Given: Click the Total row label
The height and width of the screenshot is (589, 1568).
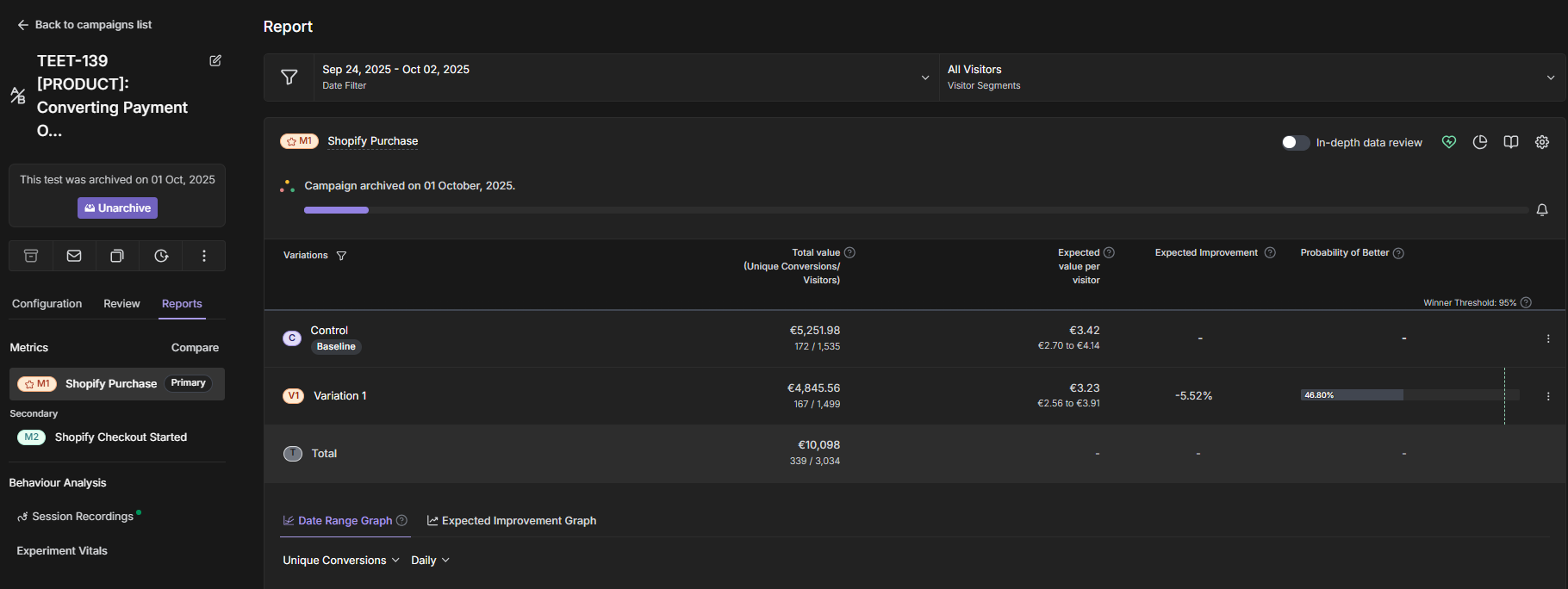Looking at the screenshot, I should [x=324, y=454].
